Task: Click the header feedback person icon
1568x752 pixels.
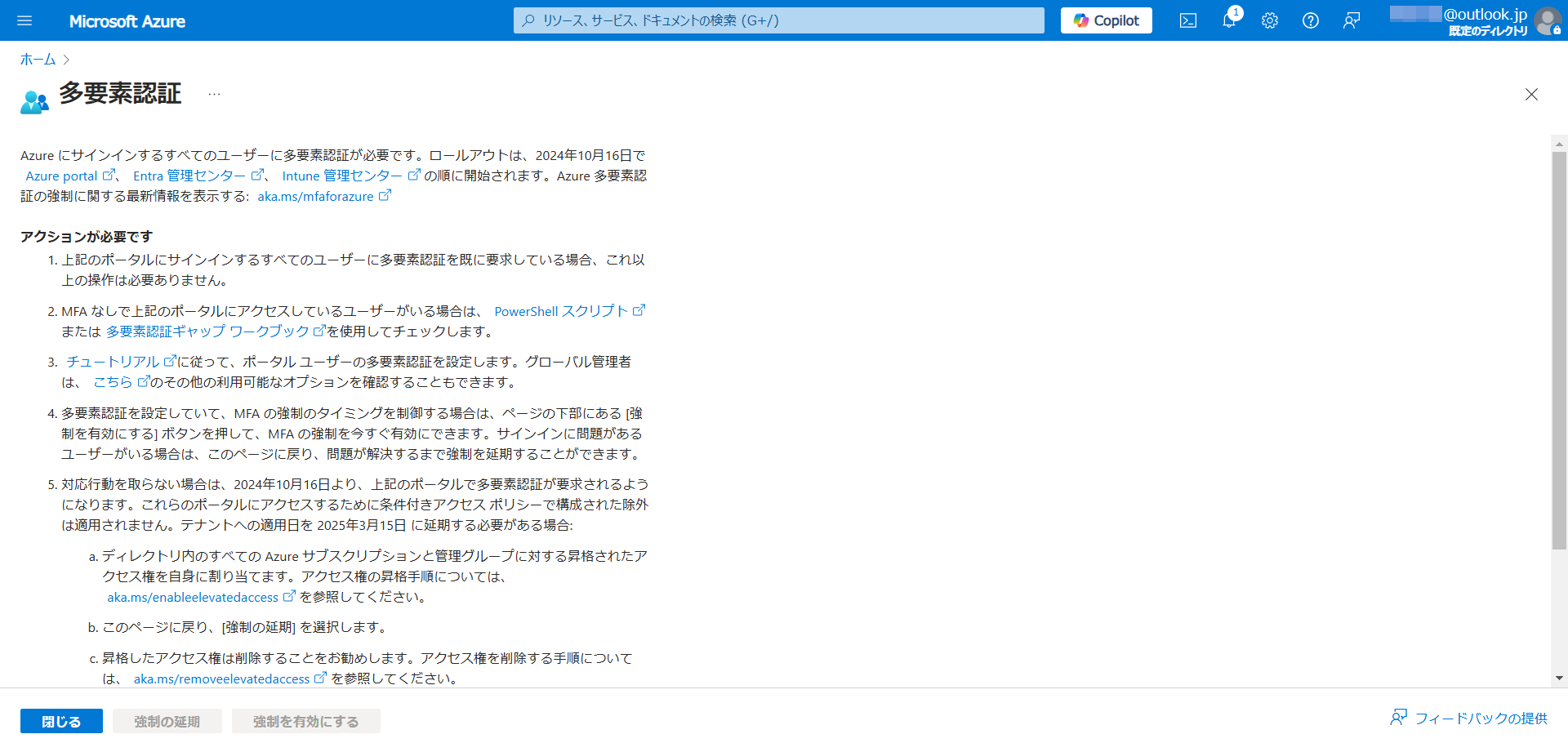Action: (x=1352, y=20)
